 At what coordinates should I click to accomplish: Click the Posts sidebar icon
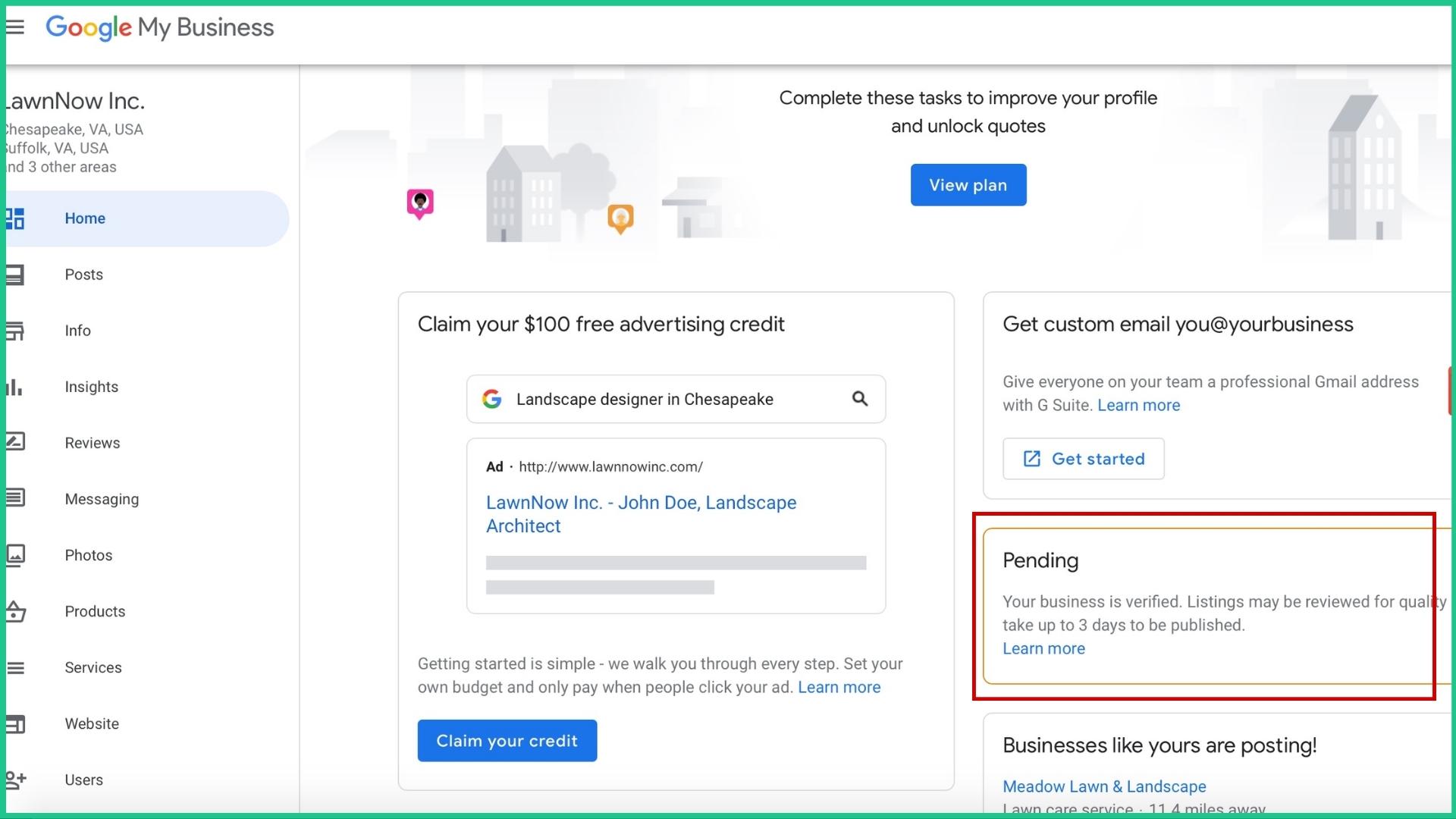[x=15, y=275]
